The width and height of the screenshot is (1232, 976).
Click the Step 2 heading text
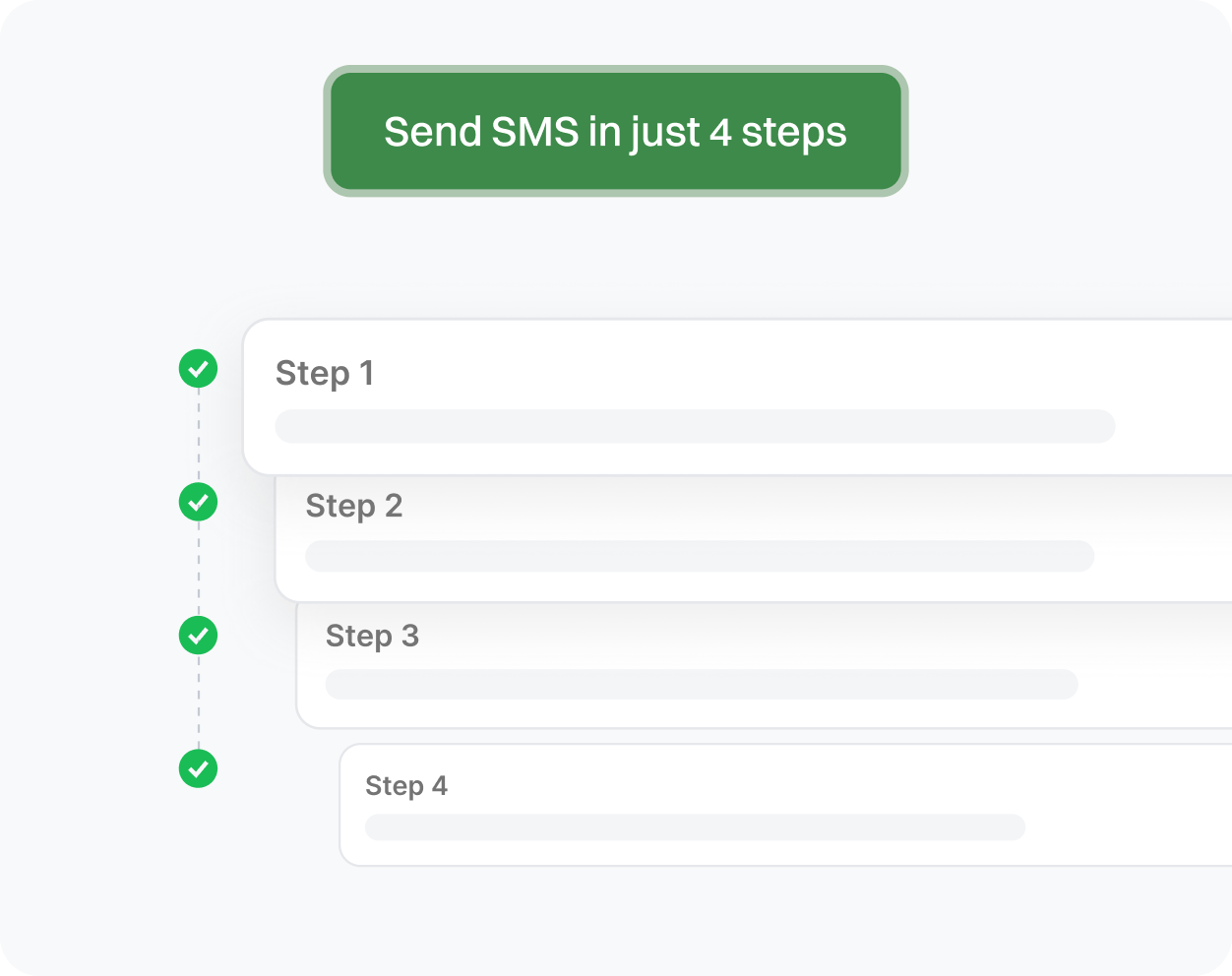click(x=354, y=506)
